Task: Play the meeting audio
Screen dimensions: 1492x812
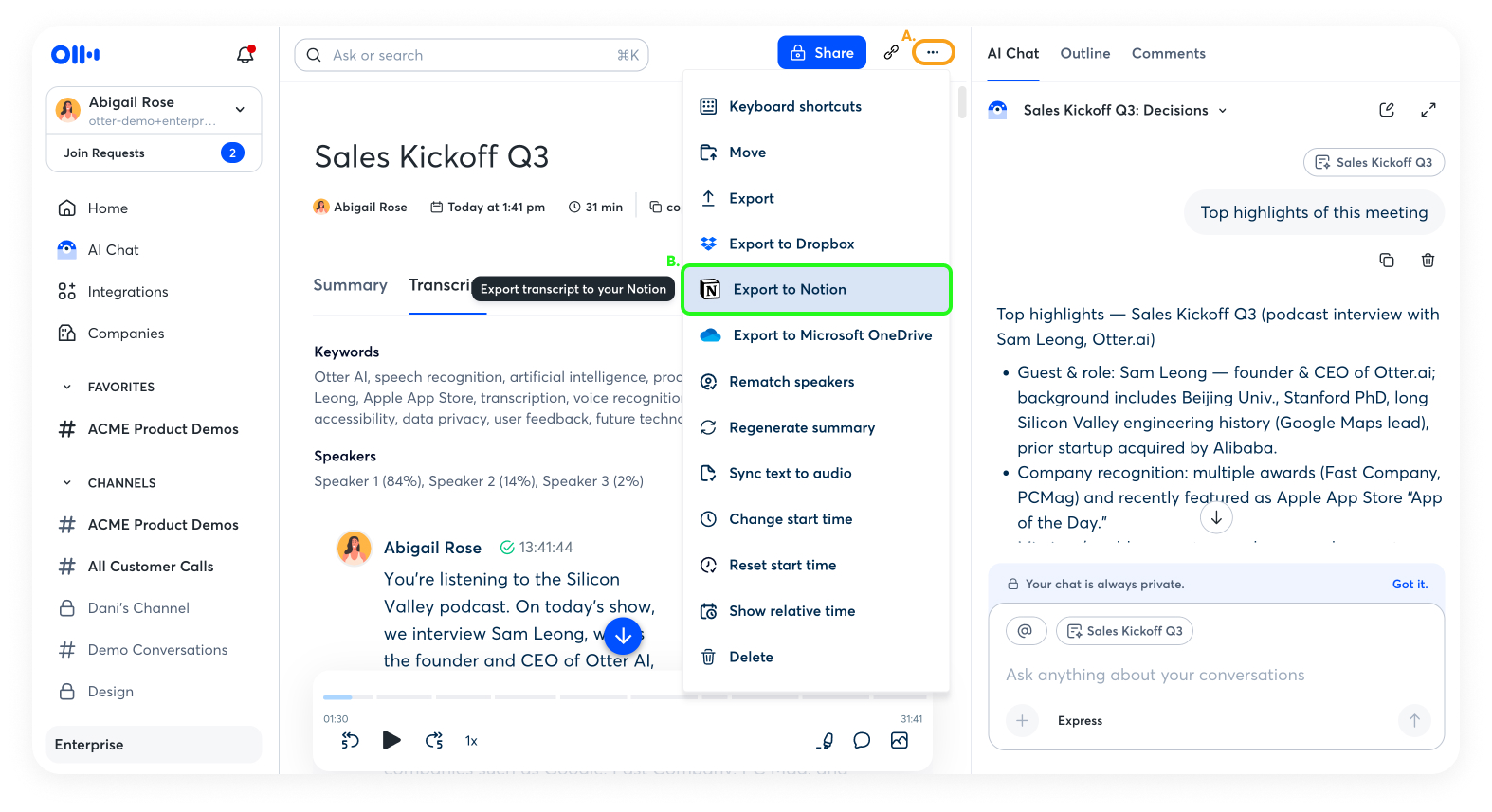Action: (391, 741)
